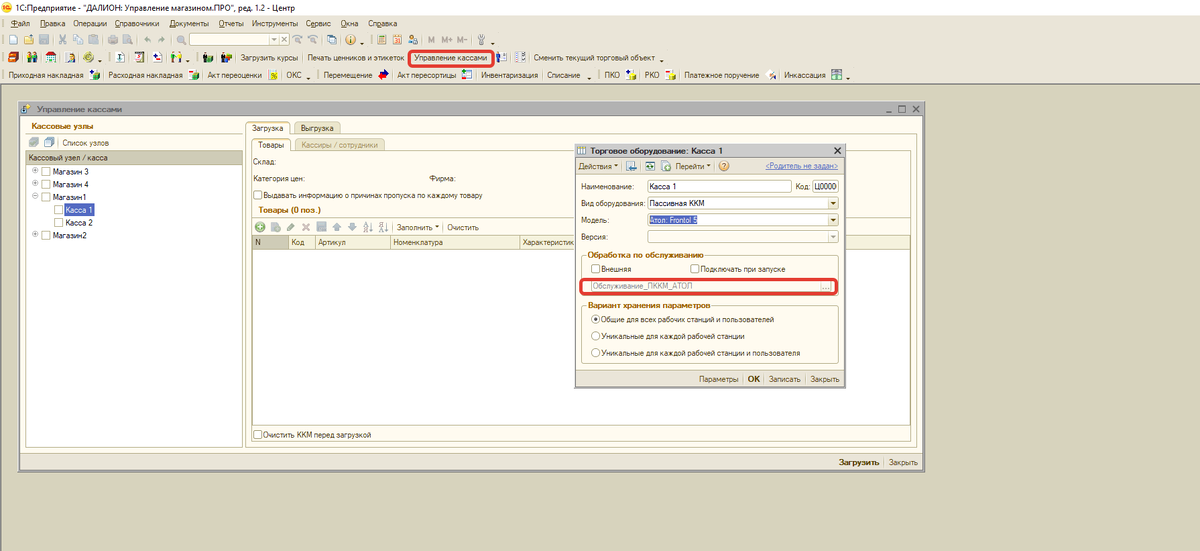1200x551 pixels.
Task: Click the Загрузить button
Action: coord(859,462)
